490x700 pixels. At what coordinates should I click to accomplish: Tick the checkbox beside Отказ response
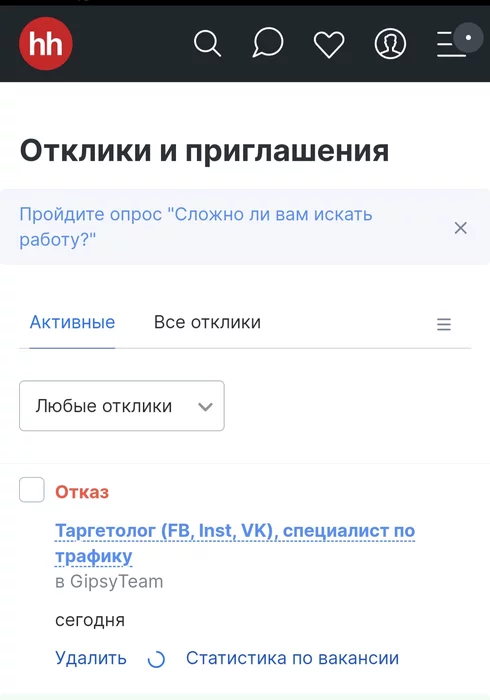click(x=32, y=490)
